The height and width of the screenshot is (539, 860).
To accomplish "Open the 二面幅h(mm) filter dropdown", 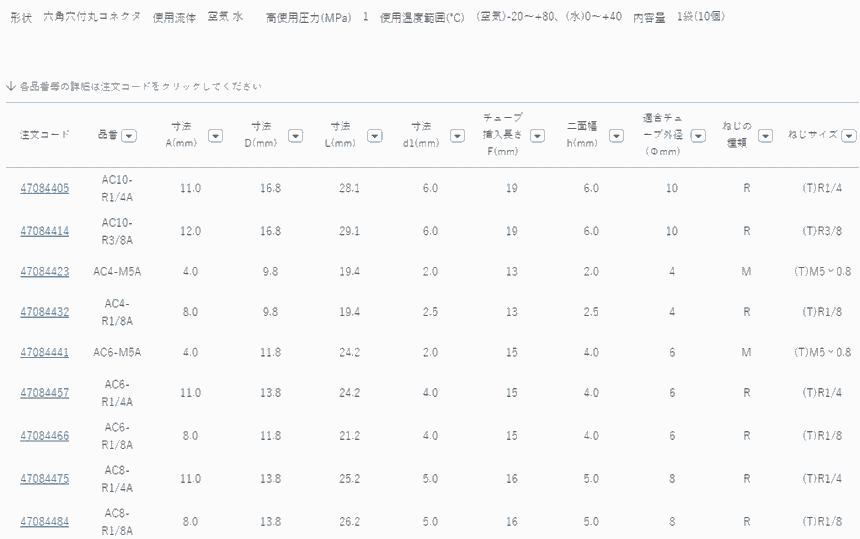I will [617, 136].
